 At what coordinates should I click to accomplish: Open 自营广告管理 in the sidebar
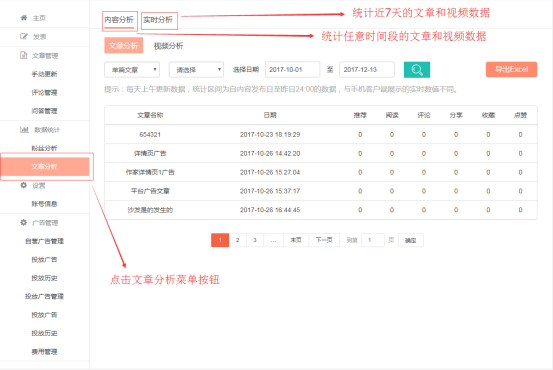(x=44, y=241)
